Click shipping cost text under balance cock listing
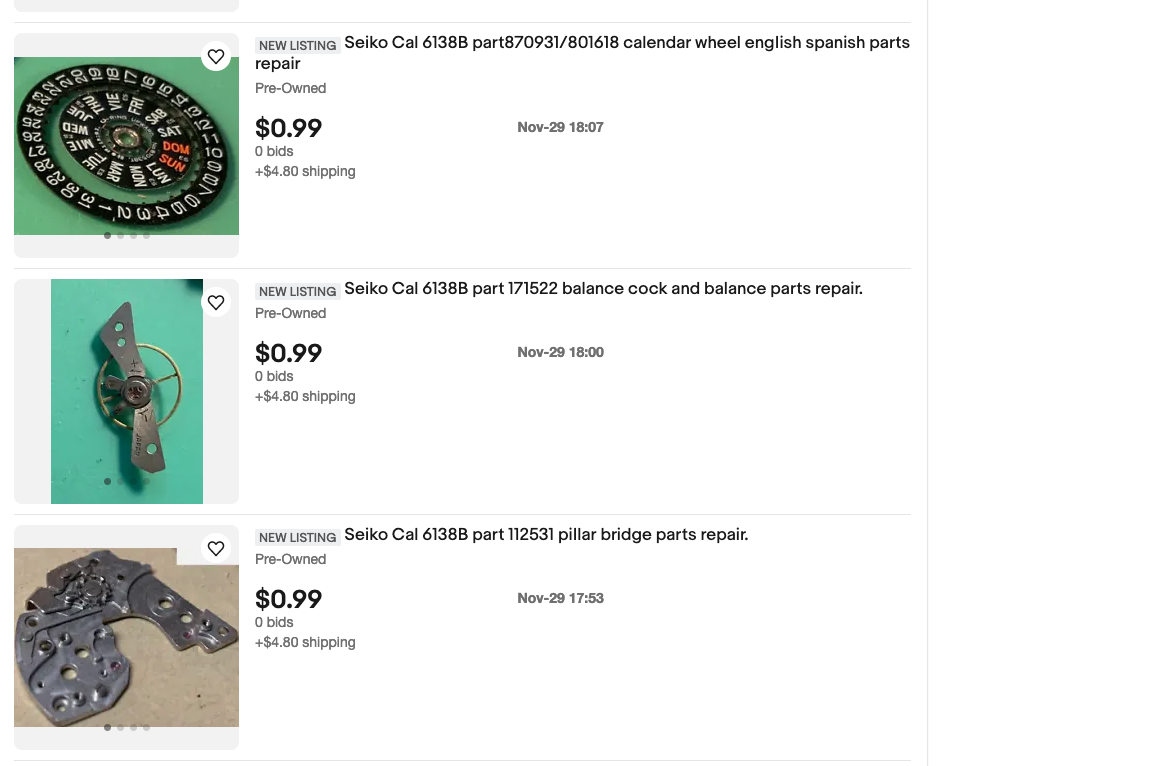 coord(305,397)
